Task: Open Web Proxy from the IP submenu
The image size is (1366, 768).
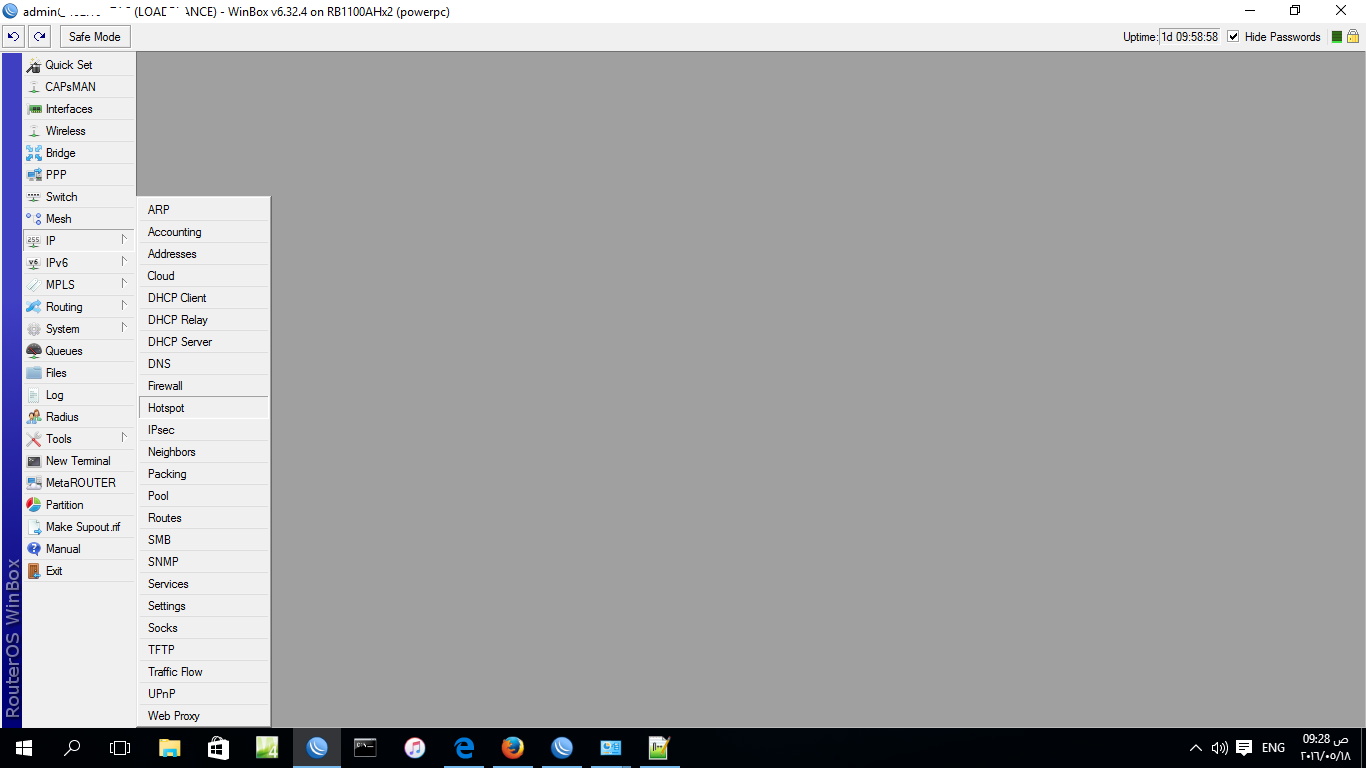Action: click(x=204, y=716)
